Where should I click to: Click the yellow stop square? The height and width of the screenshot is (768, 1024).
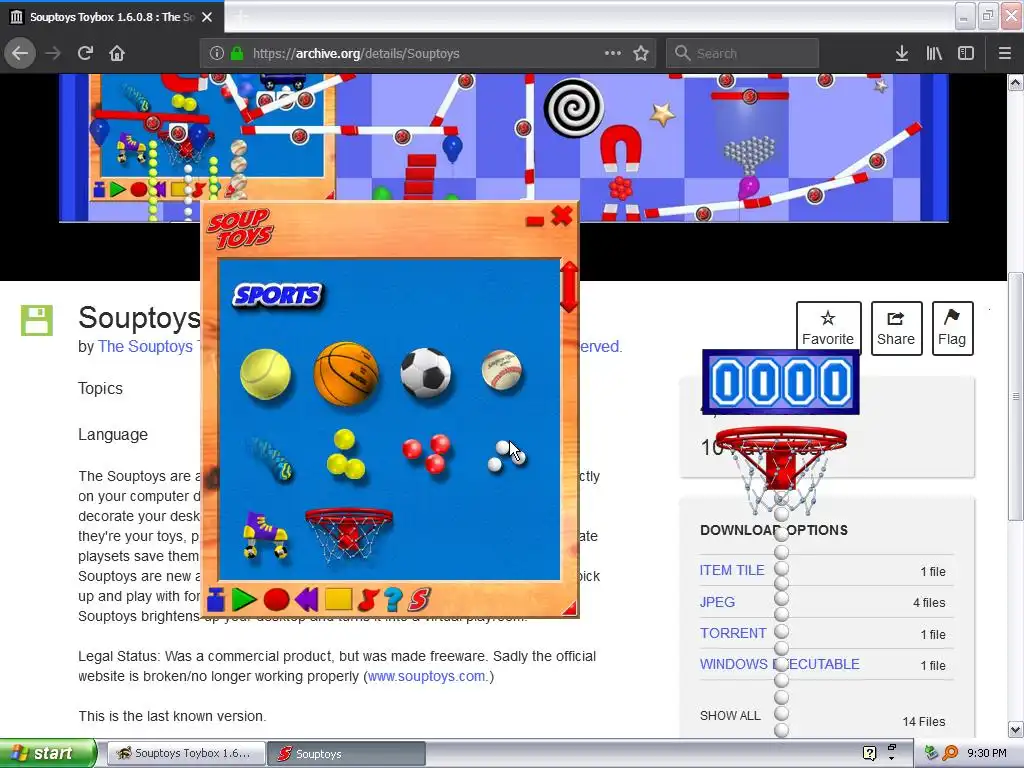tap(338, 599)
